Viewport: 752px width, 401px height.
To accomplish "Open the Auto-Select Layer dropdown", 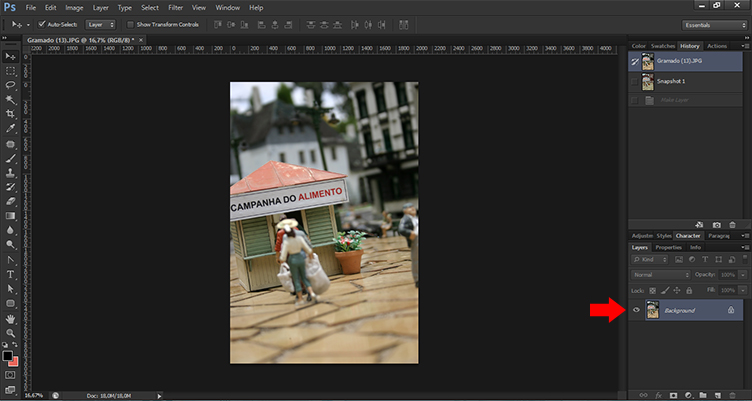I will pyautogui.click(x=100, y=24).
